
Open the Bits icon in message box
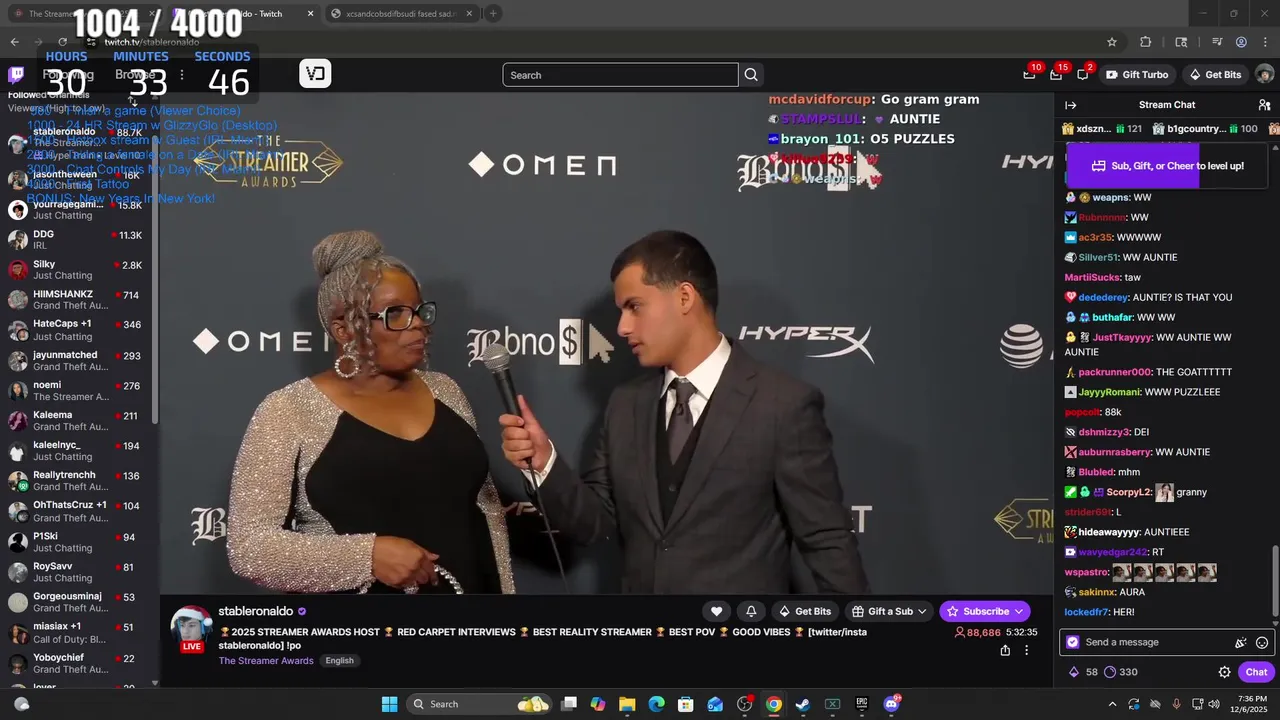click(x=1240, y=642)
